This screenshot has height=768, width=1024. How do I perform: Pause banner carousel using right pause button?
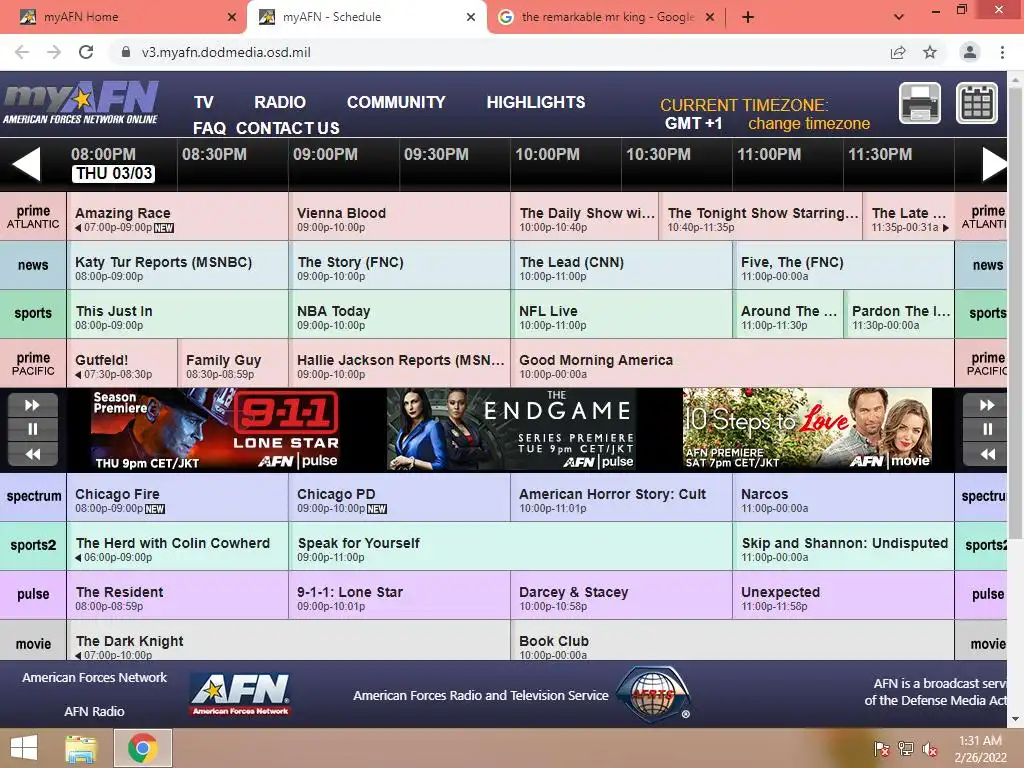click(985, 429)
